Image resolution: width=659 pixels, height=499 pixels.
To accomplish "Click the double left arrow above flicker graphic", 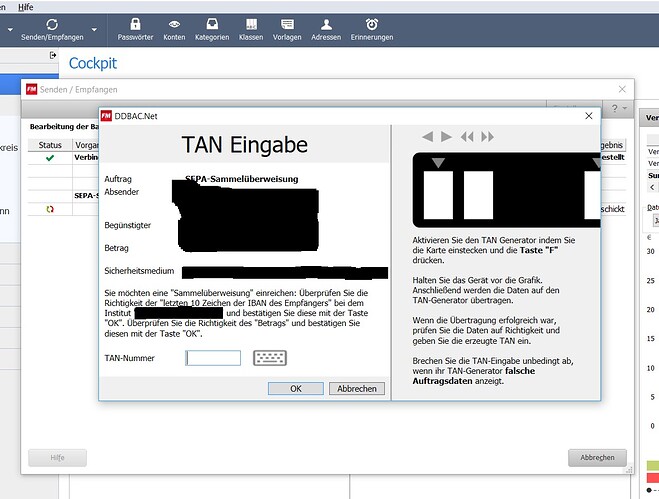I will point(467,137).
